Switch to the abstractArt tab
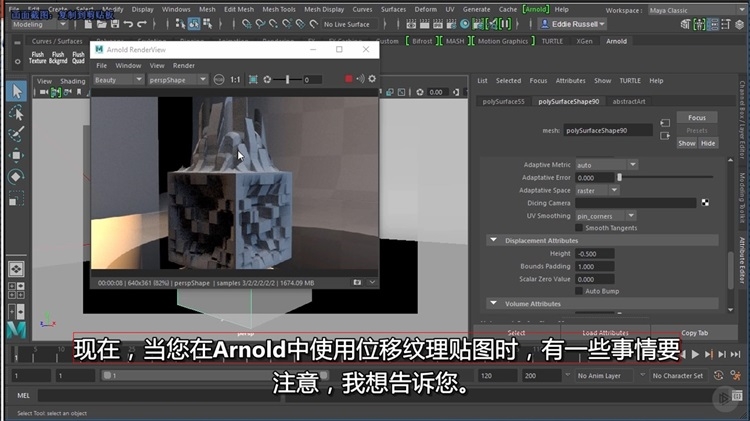 [x=629, y=101]
